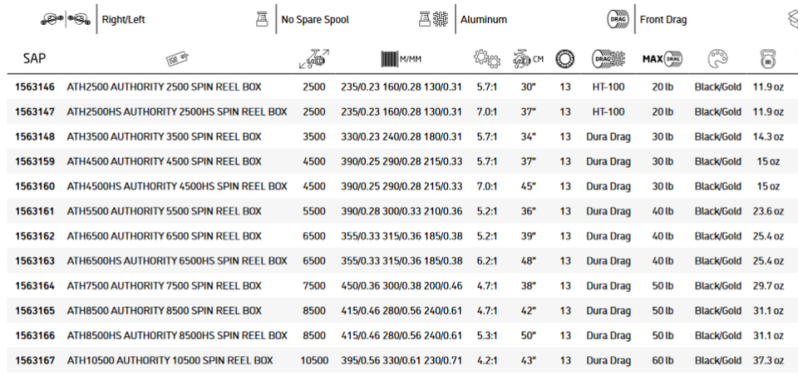This screenshot has width=798, height=390.
Task: Click the ball bearing count column icon
Action: click(565, 59)
